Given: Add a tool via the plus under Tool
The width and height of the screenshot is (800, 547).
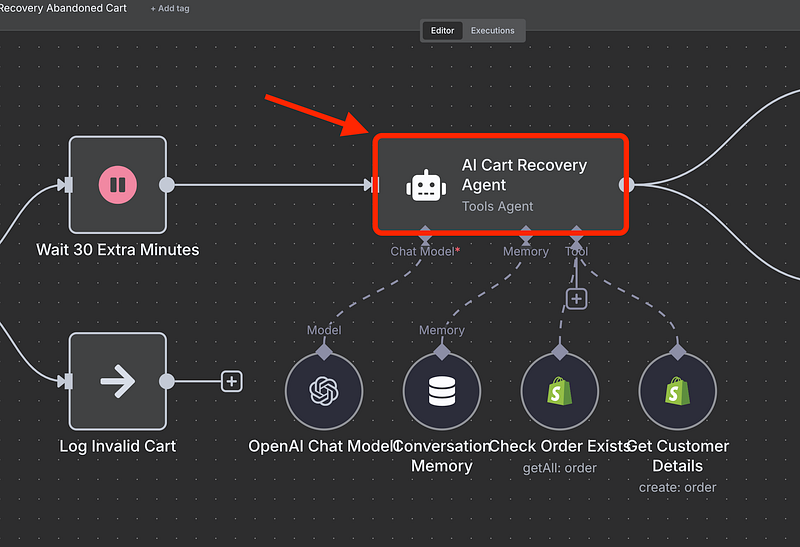Looking at the screenshot, I should [x=575, y=298].
